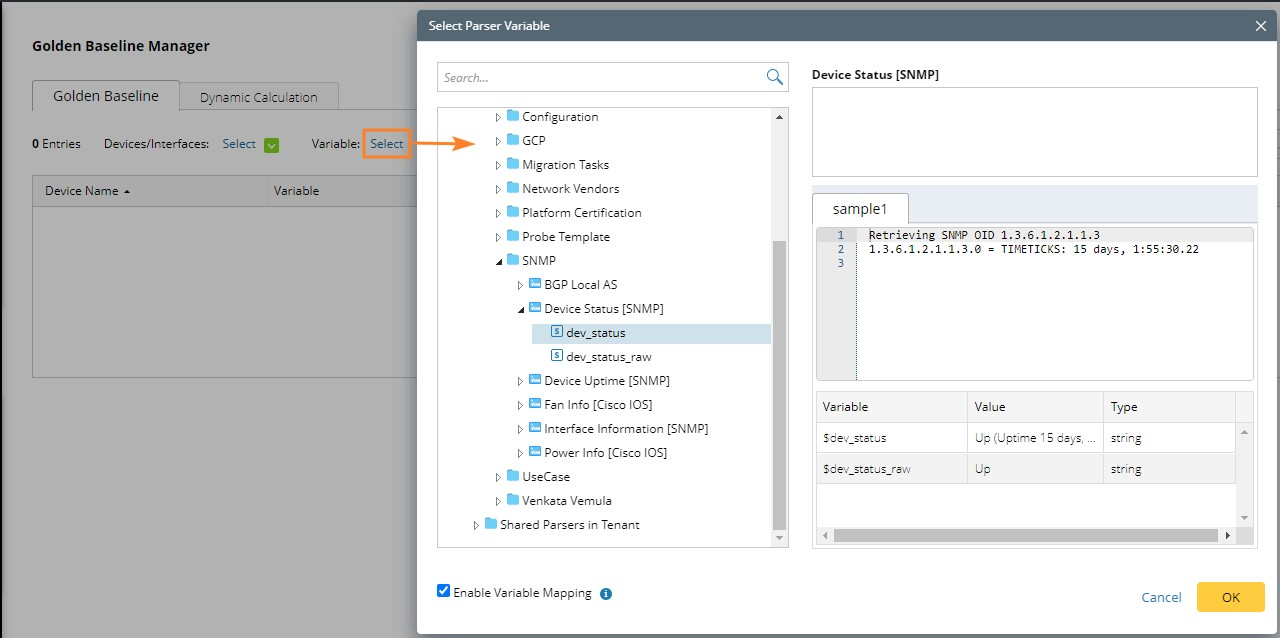Uncheck Enable Variable Mapping checkbox
This screenshot has width=1280, height=638.
[x=444, y=591]
